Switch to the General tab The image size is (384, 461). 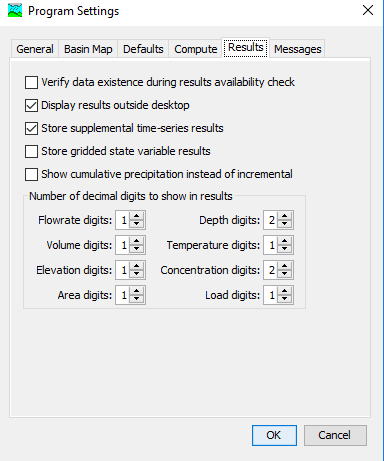coord(35,49)
